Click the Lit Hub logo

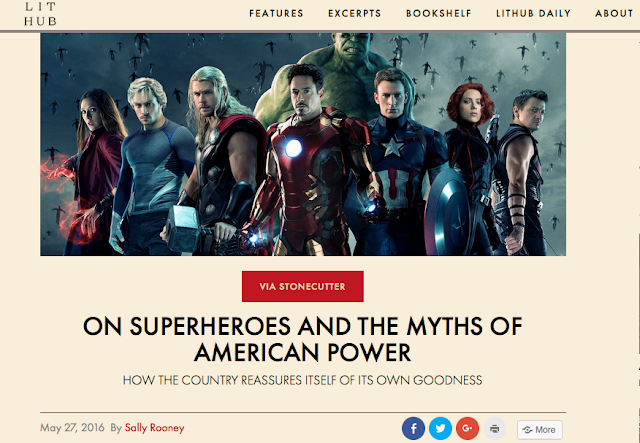(x=40, y=14)
